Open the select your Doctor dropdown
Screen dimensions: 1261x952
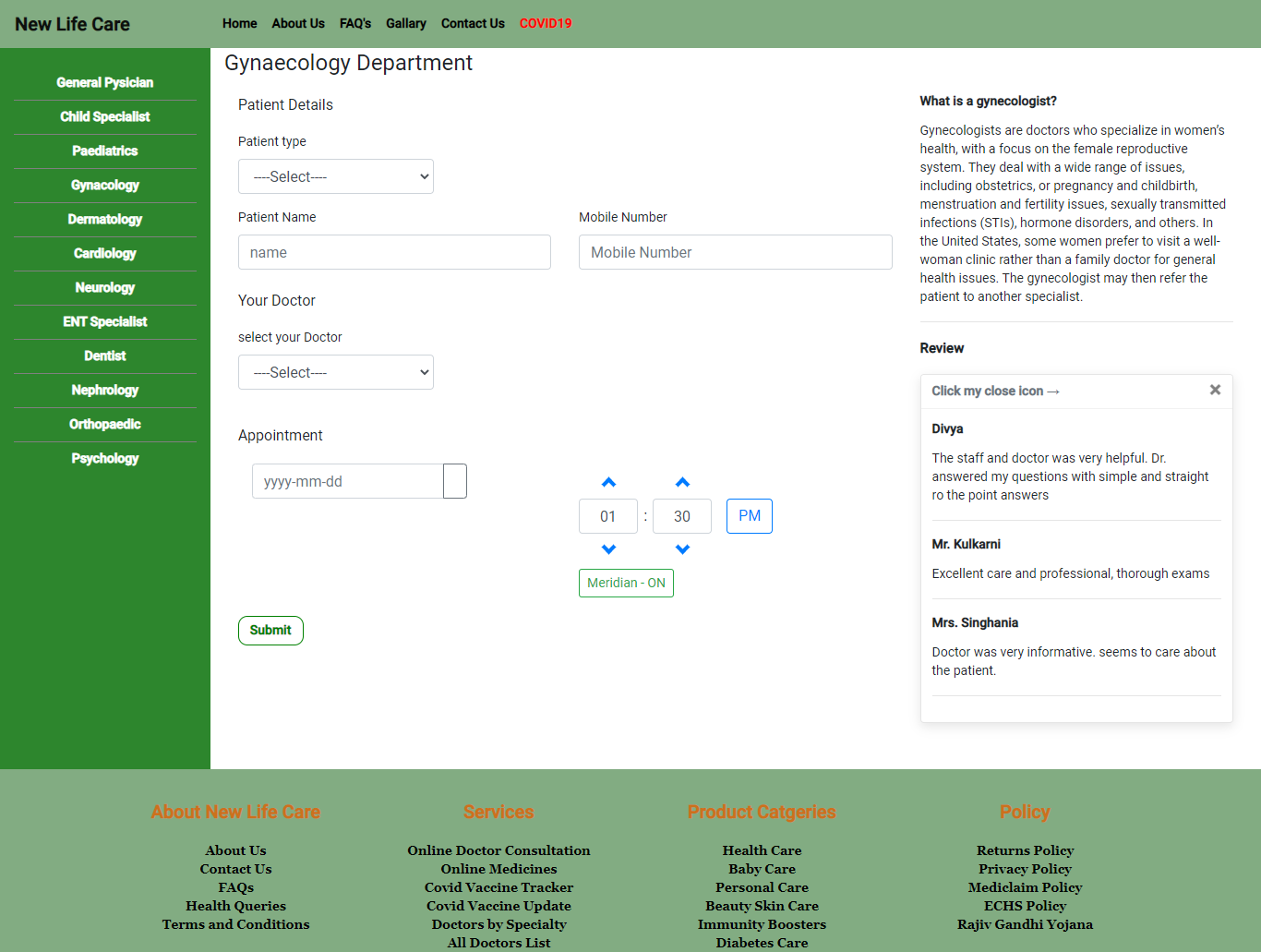click(336, 372)
